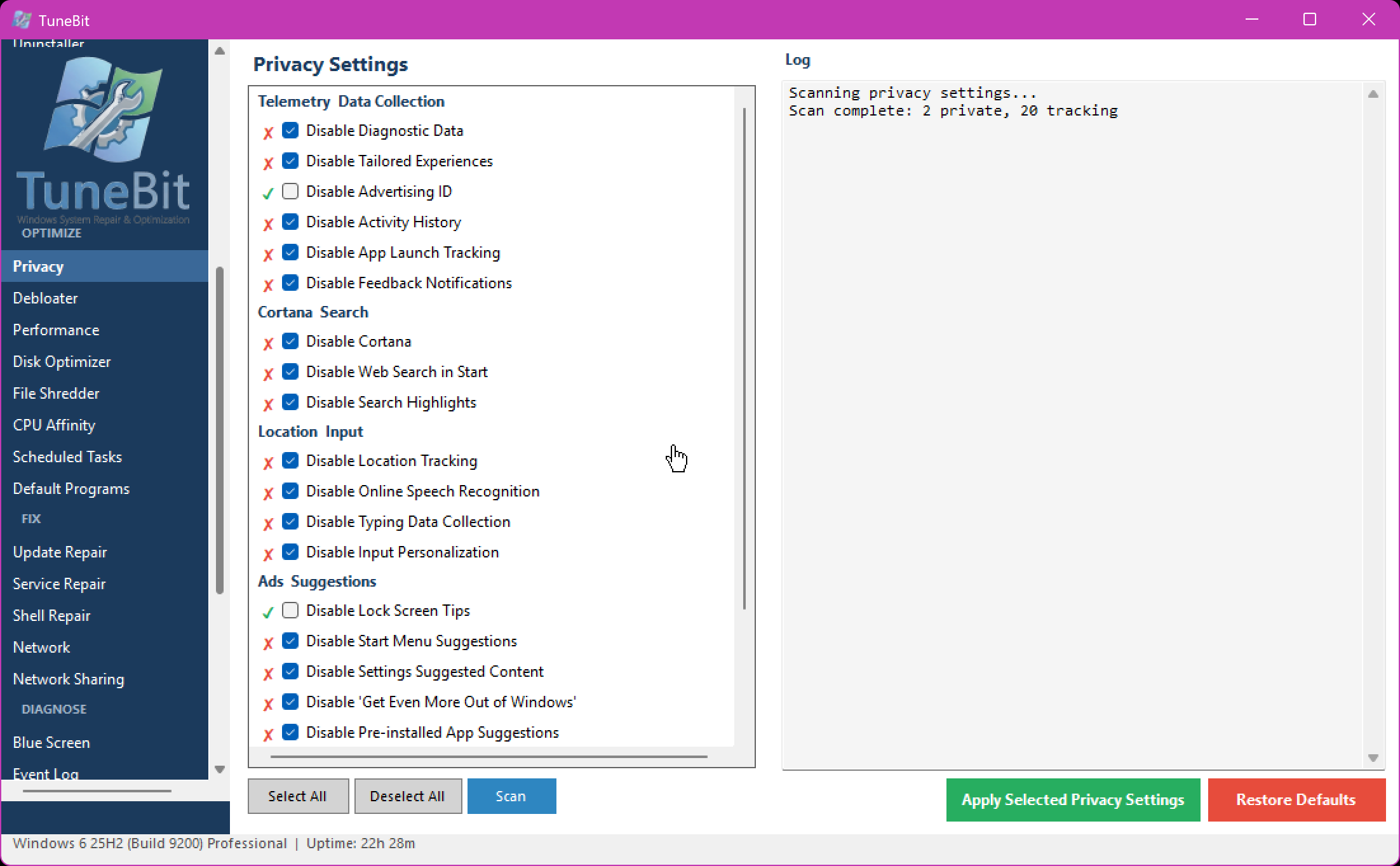The height and width of the screenshot is (866, 1400).
Task: Click the Location Input heading
Action: tap(311, 432)
